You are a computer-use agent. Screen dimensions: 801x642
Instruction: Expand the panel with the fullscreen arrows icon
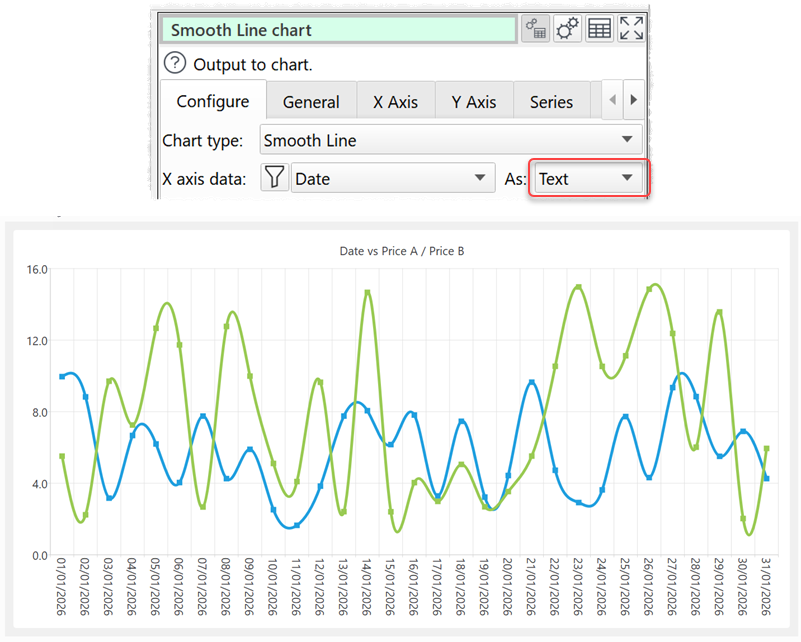631,29
